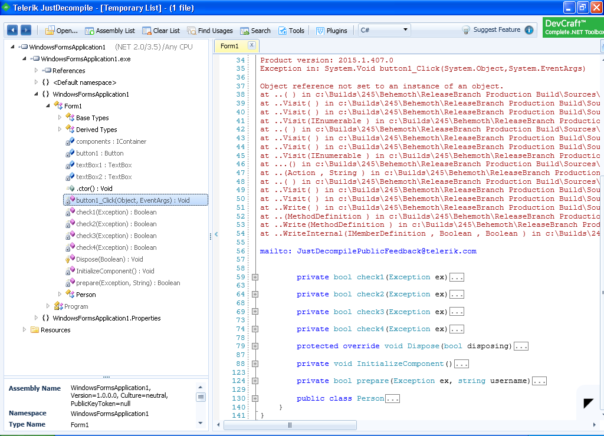
Task: Expand the check3 code block on line 69
Action: pos(255,312)
